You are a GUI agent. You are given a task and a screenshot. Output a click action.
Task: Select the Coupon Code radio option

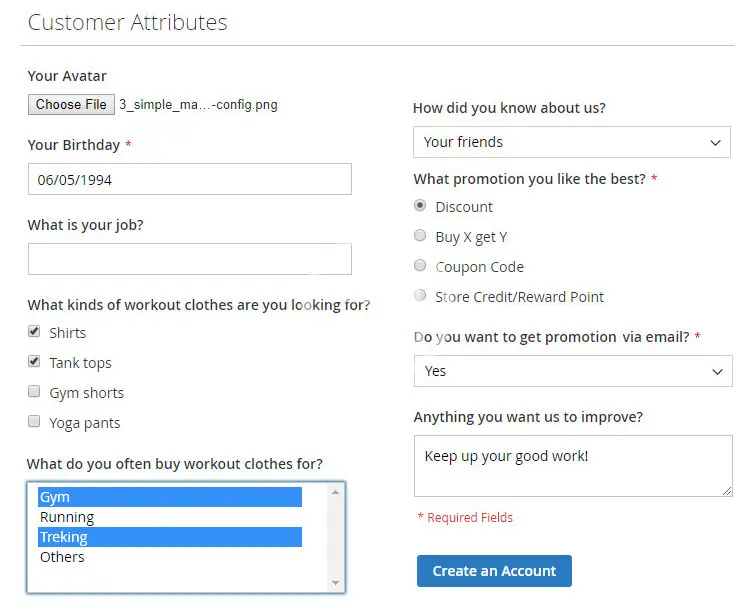pyautogui.click(x=420, y=266)
